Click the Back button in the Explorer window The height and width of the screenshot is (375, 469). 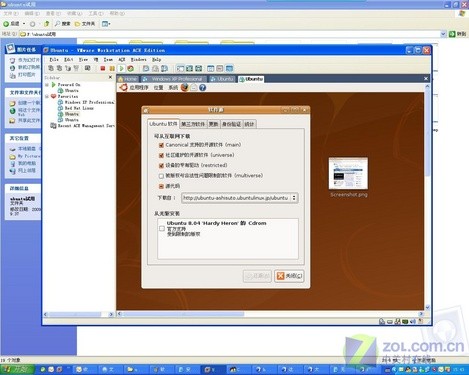11,24
